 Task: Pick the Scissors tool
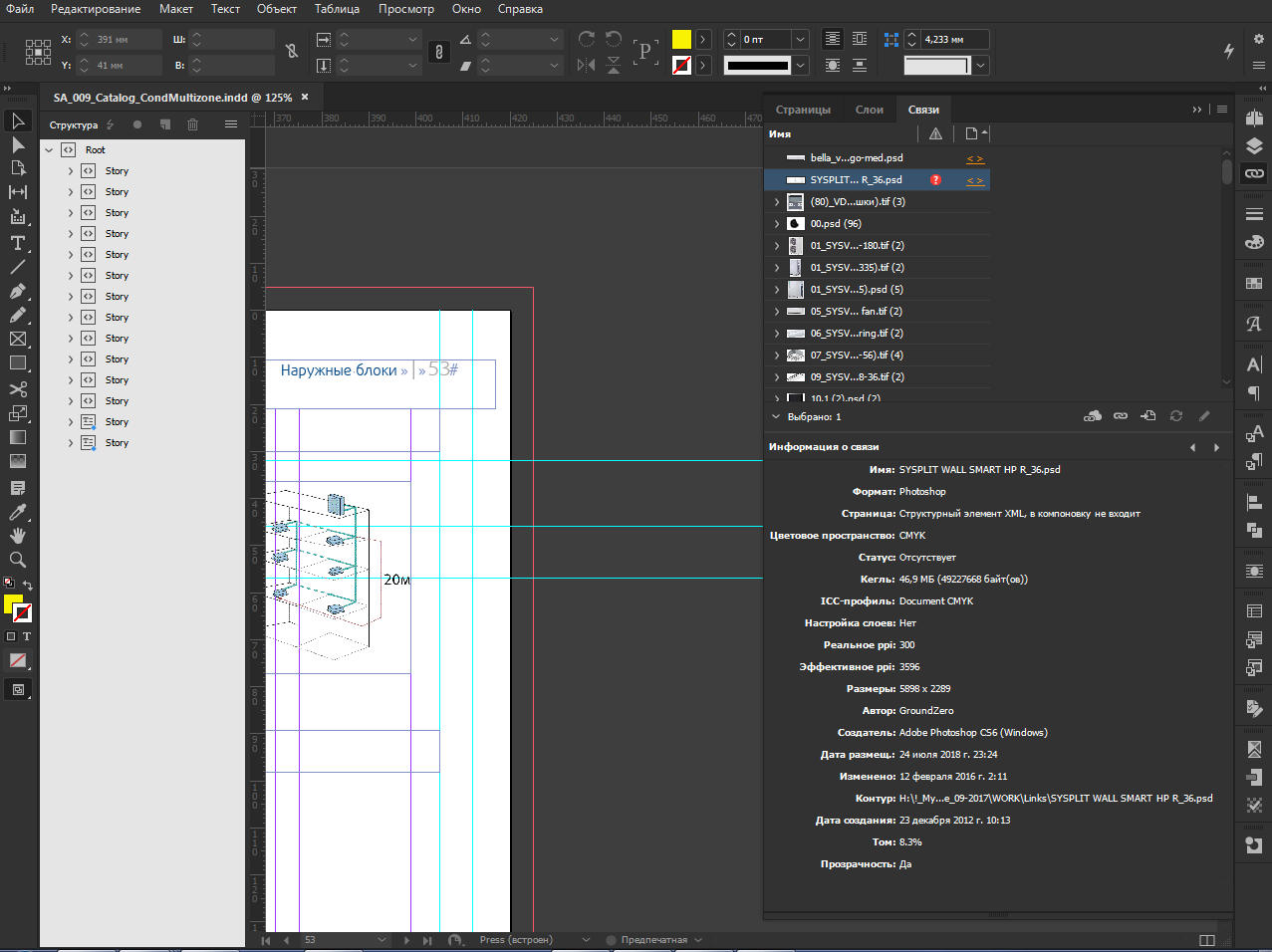[x=18, y=389]
